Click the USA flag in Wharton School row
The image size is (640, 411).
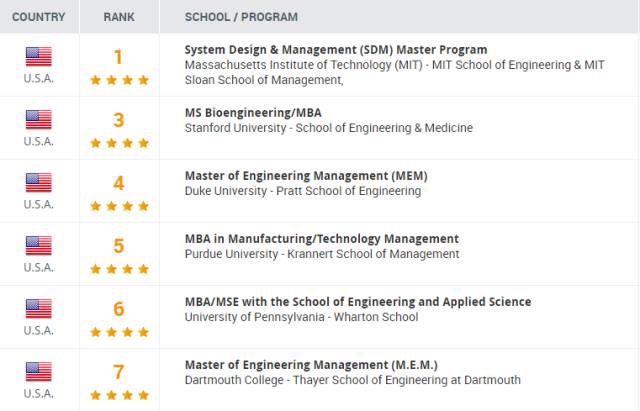tap(39, 309)
